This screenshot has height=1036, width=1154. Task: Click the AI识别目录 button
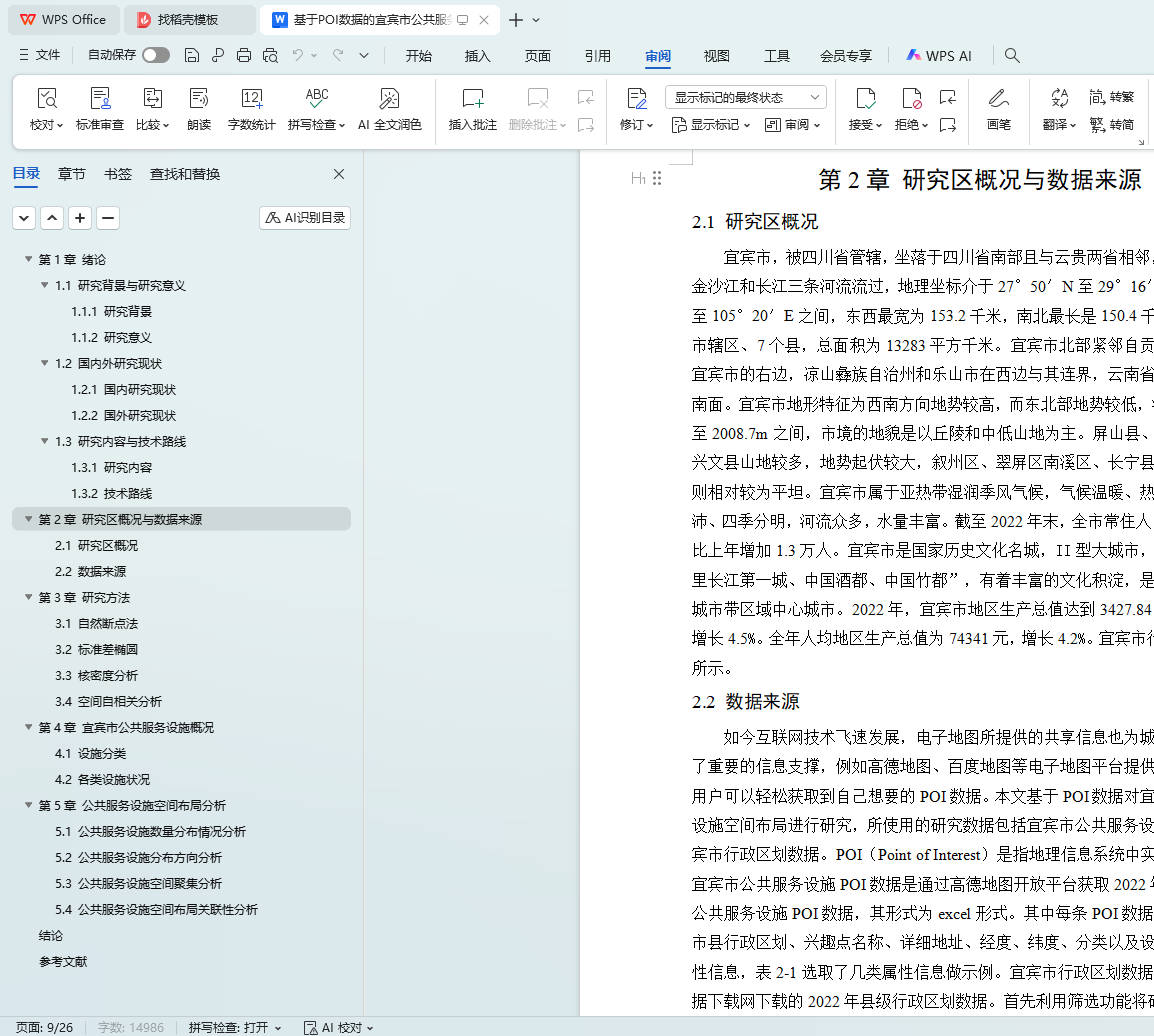(305, 218)
